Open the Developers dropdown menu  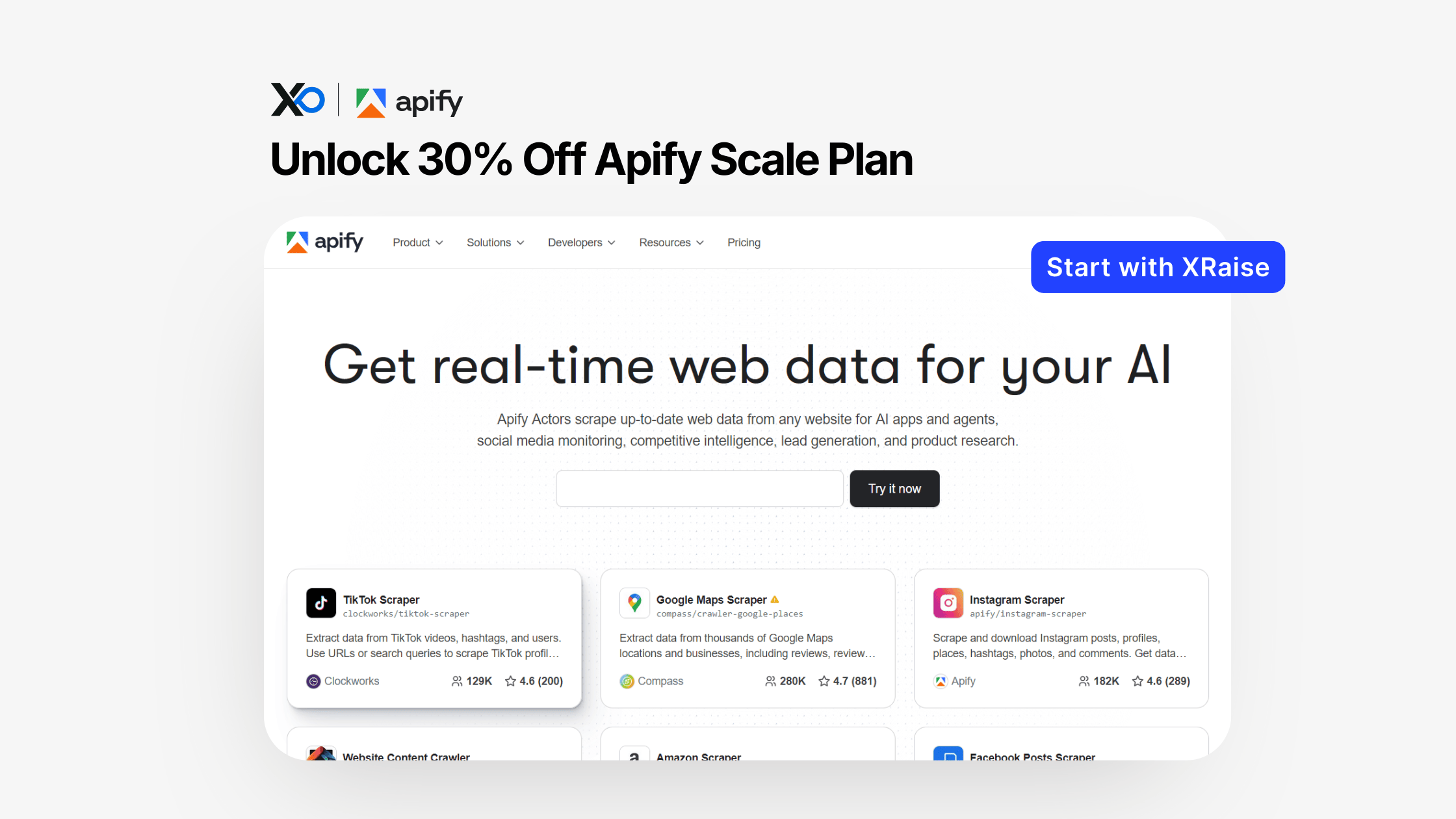click(x=581, y=242)
